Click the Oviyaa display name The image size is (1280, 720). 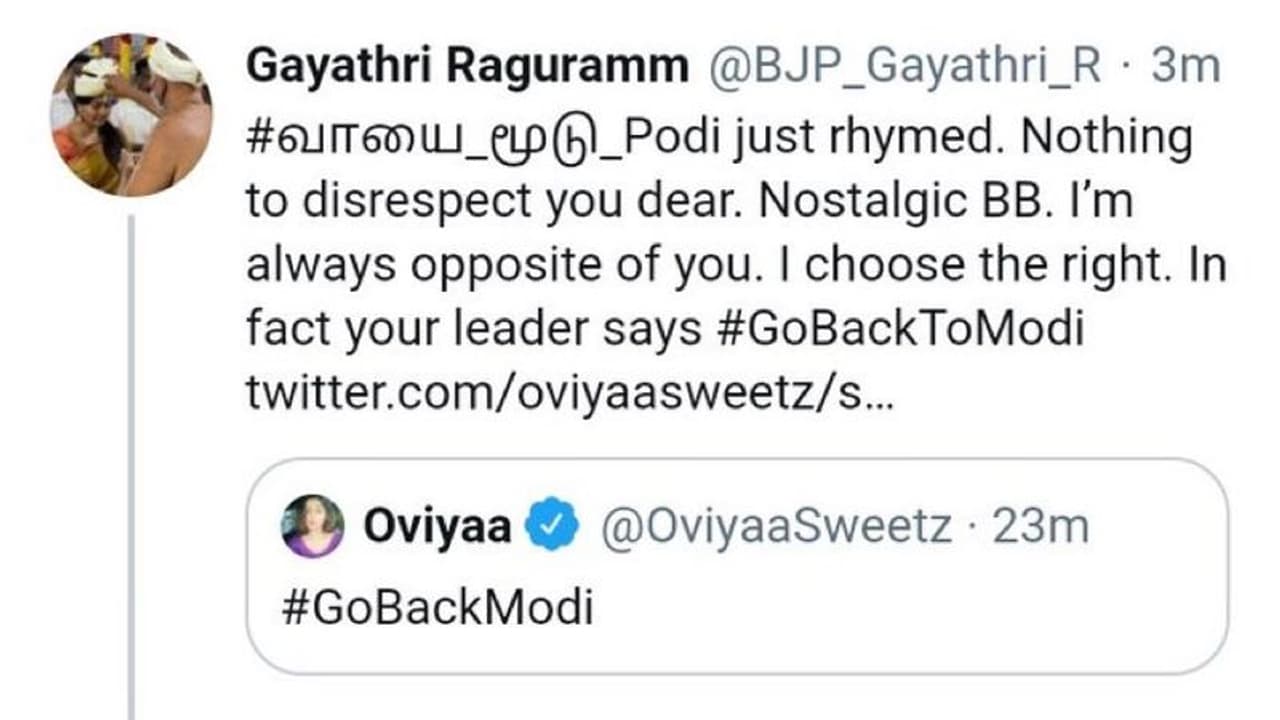pyautogui.click(x=437, y=526)
